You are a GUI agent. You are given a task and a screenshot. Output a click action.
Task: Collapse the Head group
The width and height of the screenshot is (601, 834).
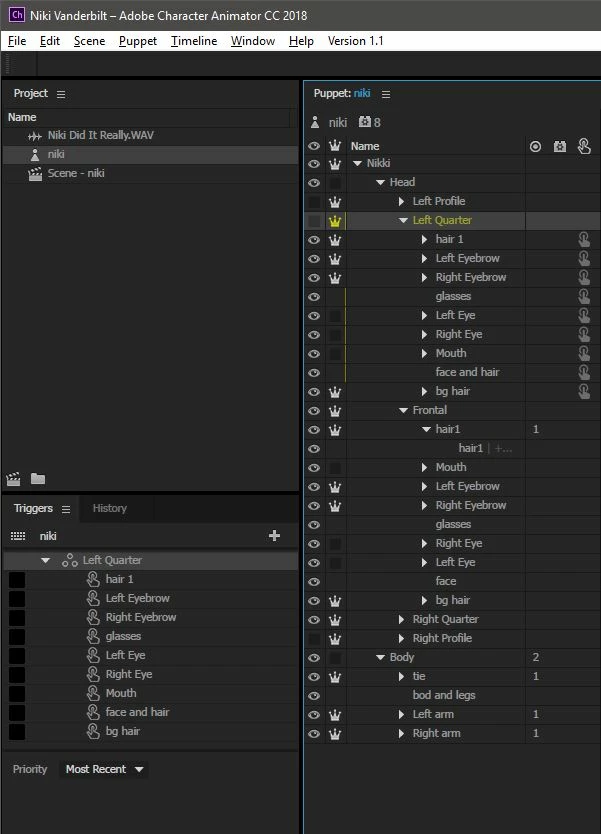[x=380, y=182]
